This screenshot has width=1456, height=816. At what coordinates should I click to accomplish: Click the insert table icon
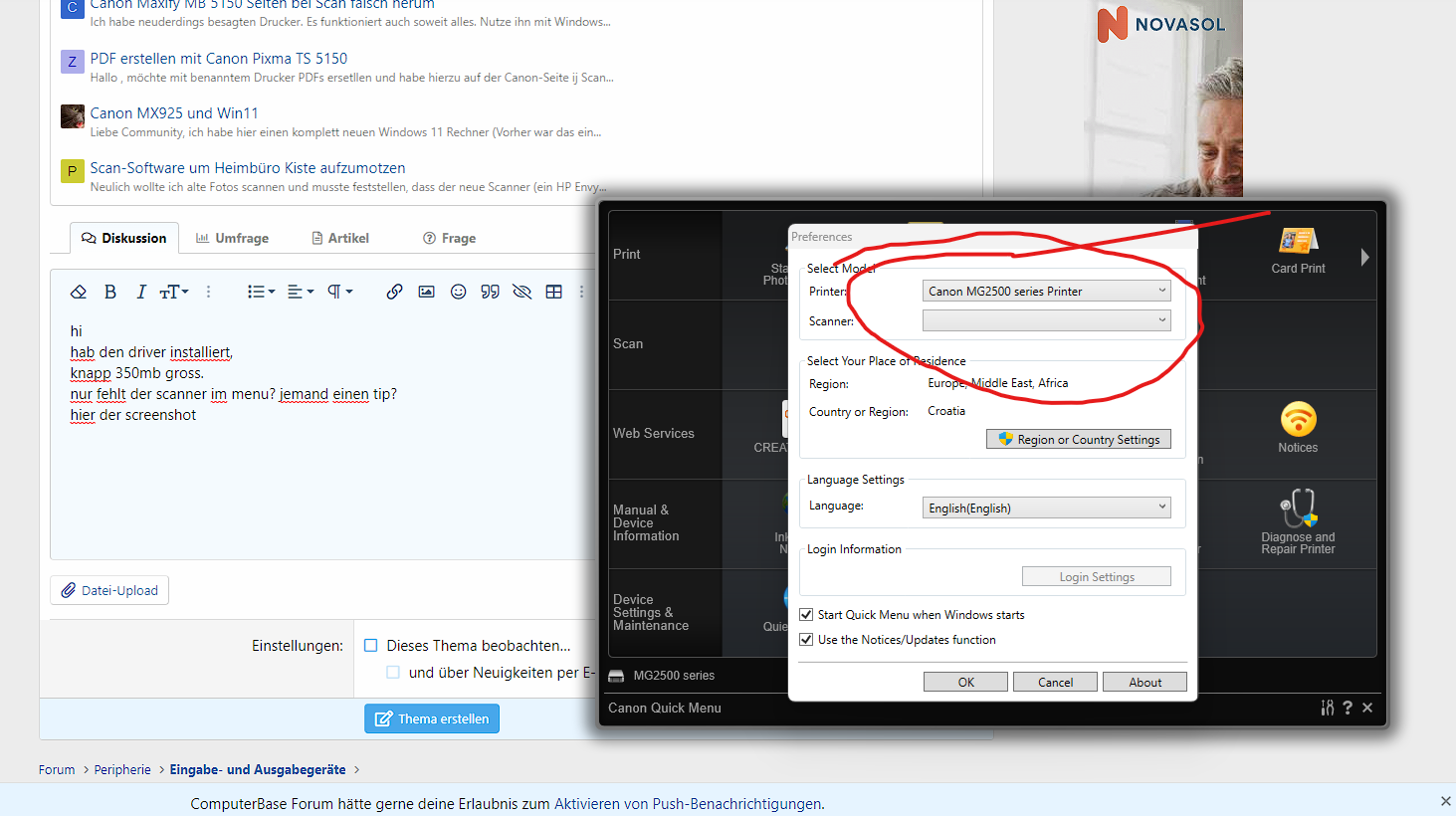click(x=554, y=292)
